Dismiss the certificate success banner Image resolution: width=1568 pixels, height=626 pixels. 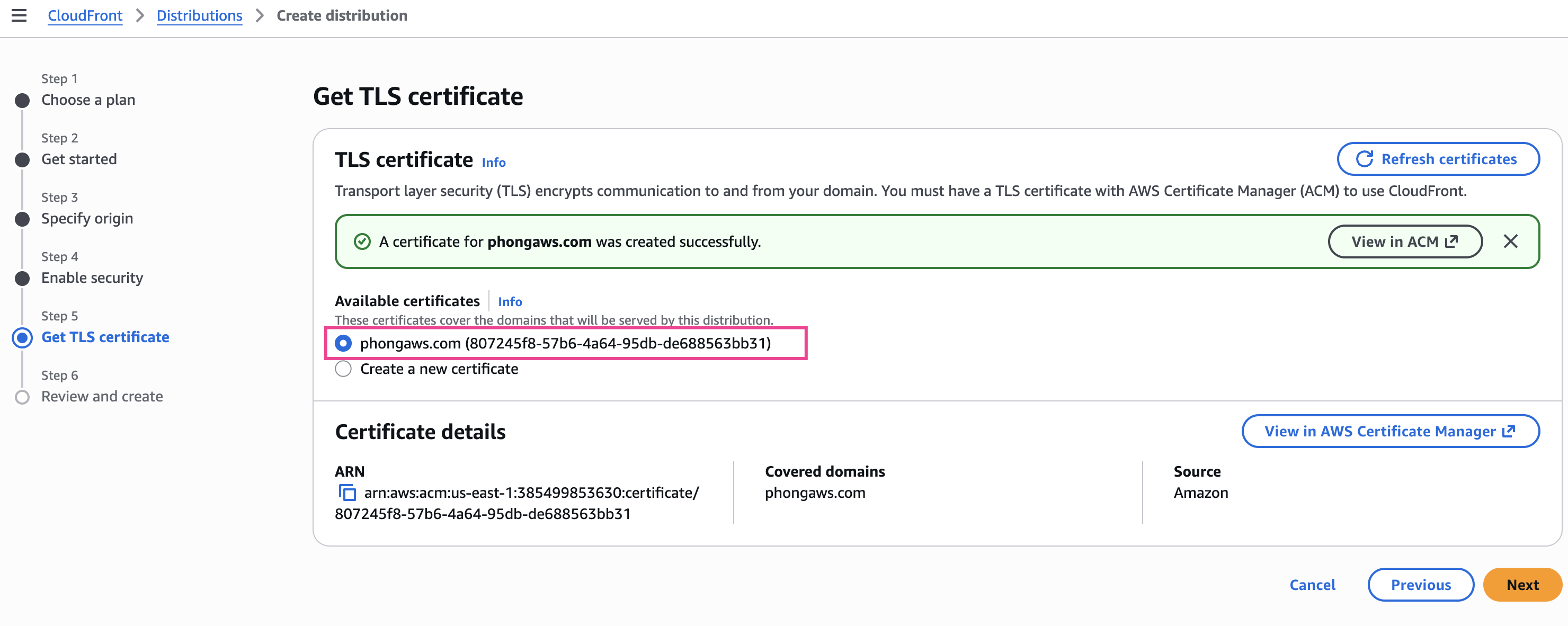click(x=1510, y=242)
